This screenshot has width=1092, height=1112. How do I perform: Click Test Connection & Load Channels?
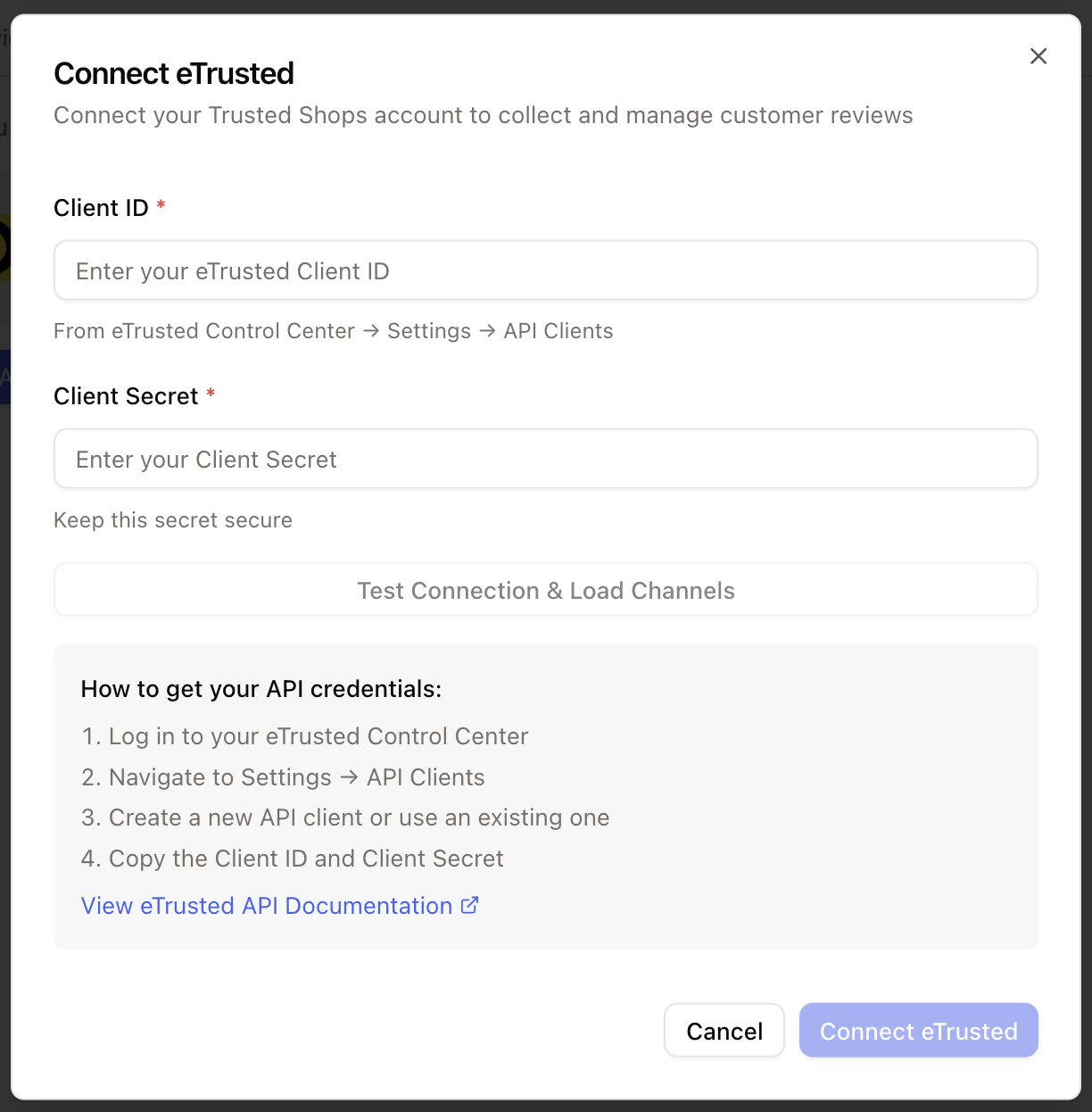[546, 590]
